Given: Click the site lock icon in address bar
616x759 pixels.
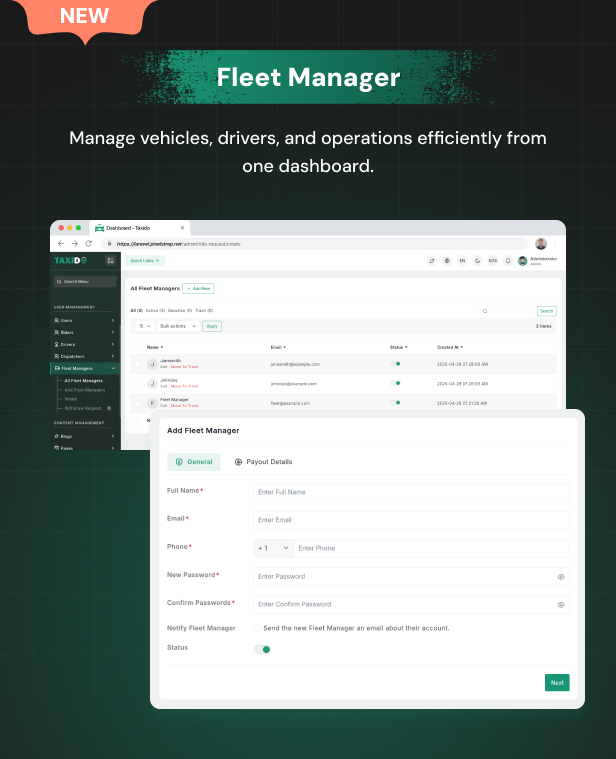Looking at the screenshot, I should [x=109, y=243].
